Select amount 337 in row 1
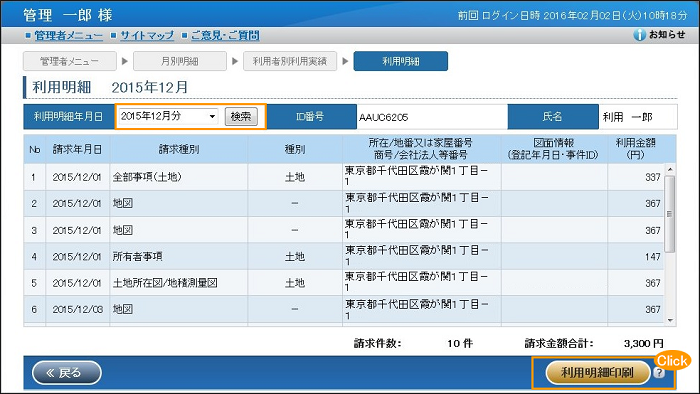700x394 pixels. (652, 177)
